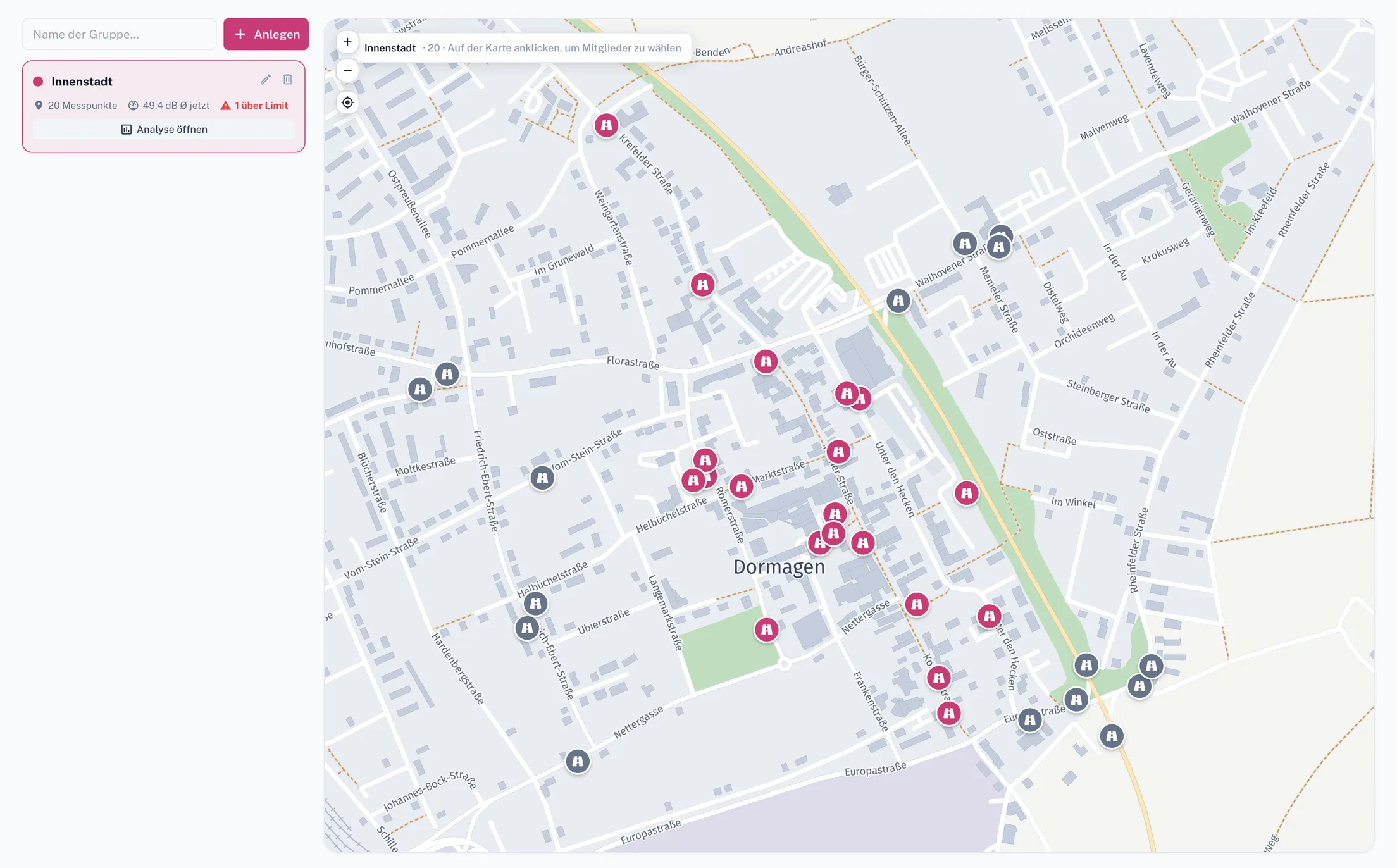The image size is (1397, 868).
Task: Edit the Innenstadt group name
Action: (266, 80)
